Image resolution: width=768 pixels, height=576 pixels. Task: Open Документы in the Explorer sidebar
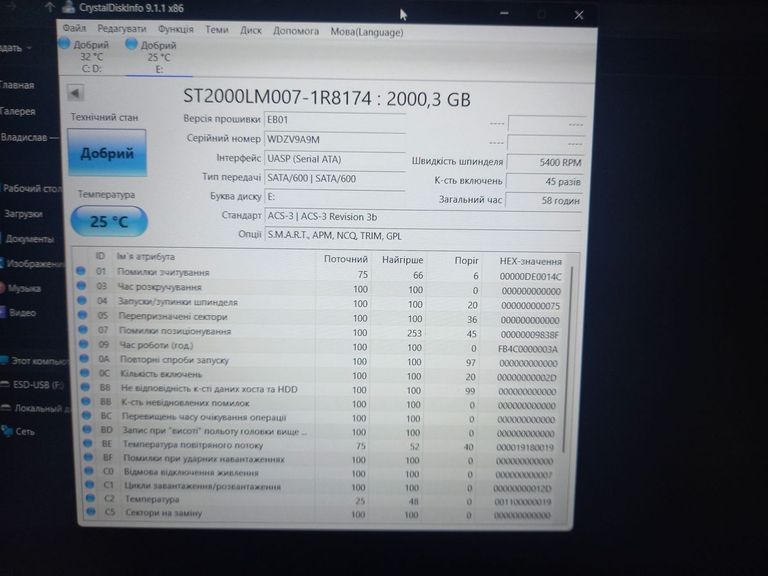tap(29, 239)
